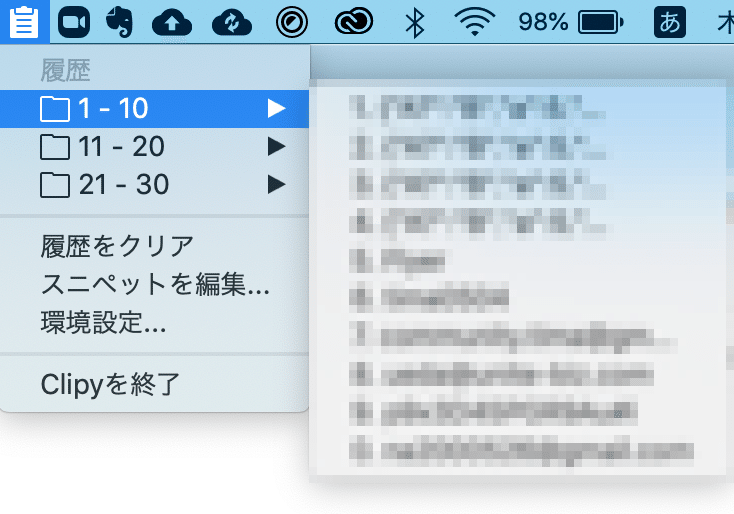Open the Wi-Fi status menu
Image resolution: width=734 pixels, height=514 pixels.
pos(475,22)
